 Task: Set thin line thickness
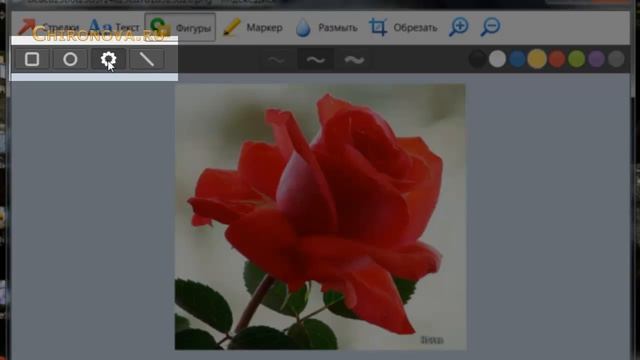click(x=276, y=60)
